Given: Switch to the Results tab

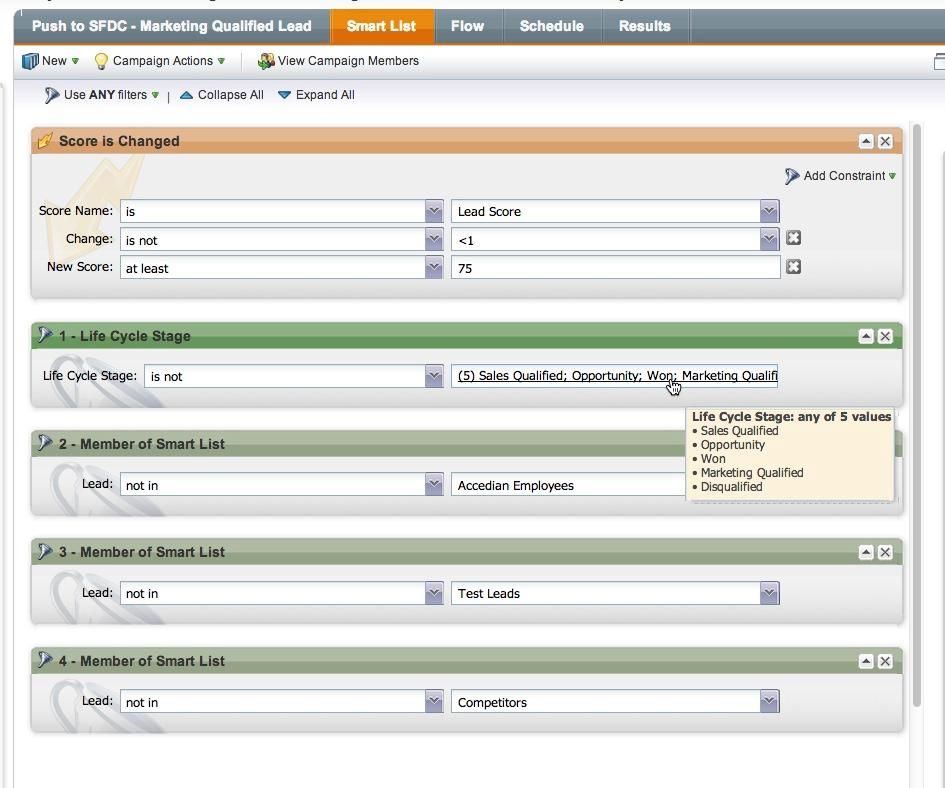Looking at the screenshot, I should 645,27.
